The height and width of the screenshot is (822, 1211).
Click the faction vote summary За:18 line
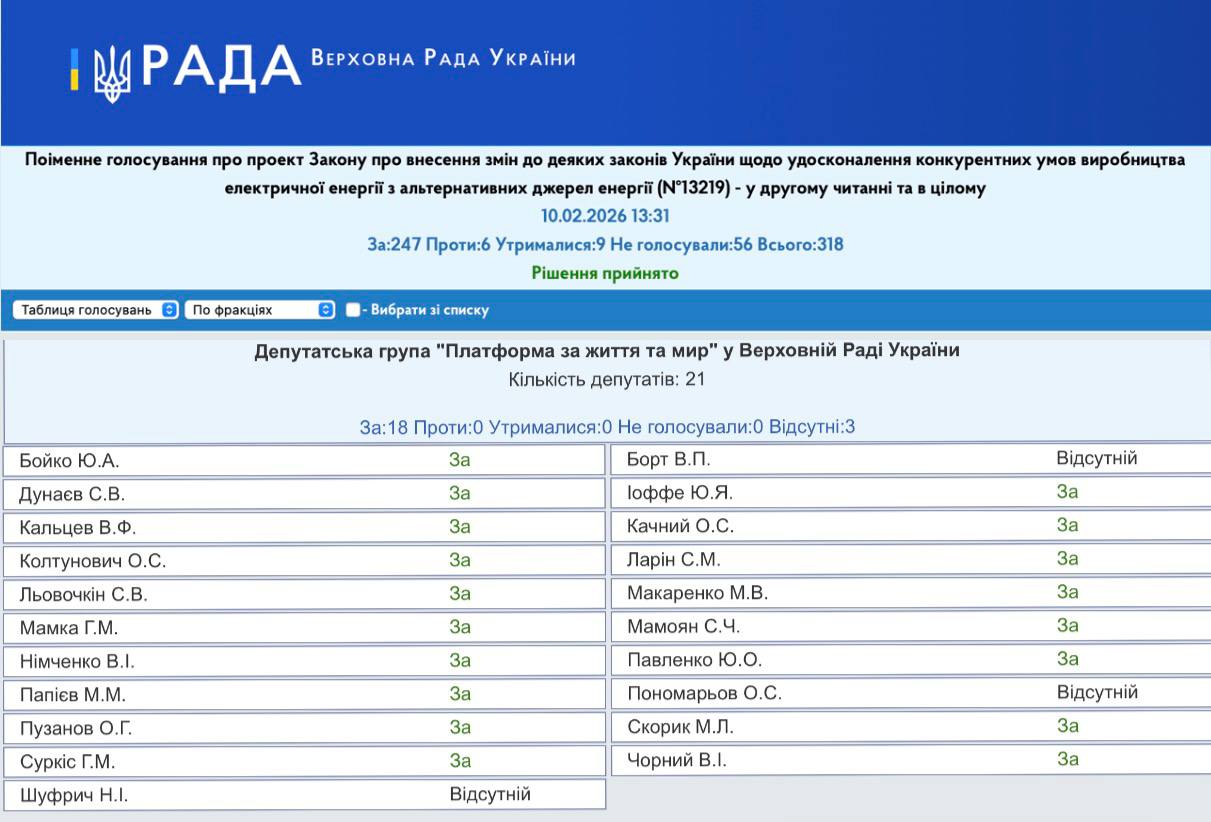pos(606,427)
